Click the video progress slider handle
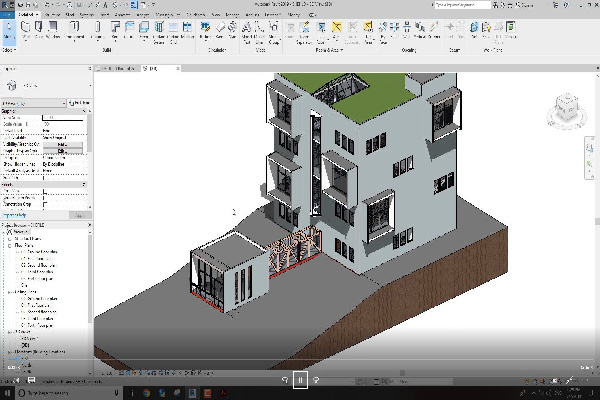 (x=19, y=359)
